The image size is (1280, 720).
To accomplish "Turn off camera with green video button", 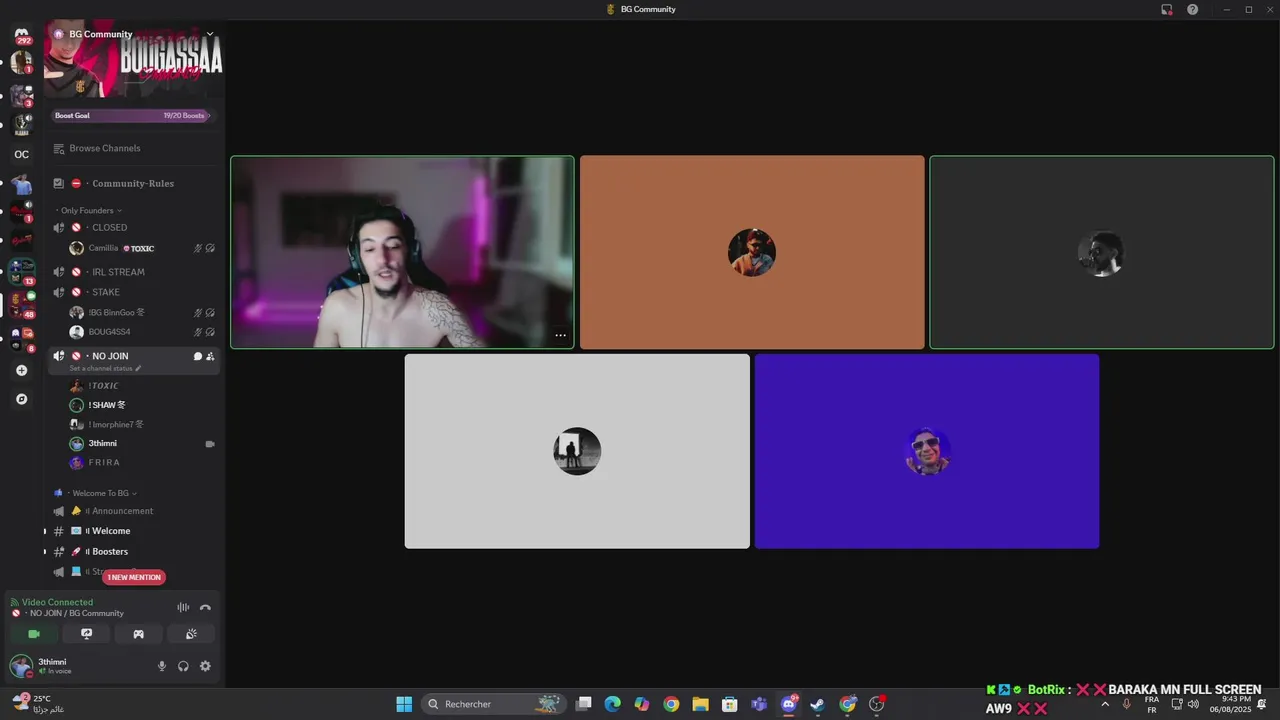I will pos(34,634).
